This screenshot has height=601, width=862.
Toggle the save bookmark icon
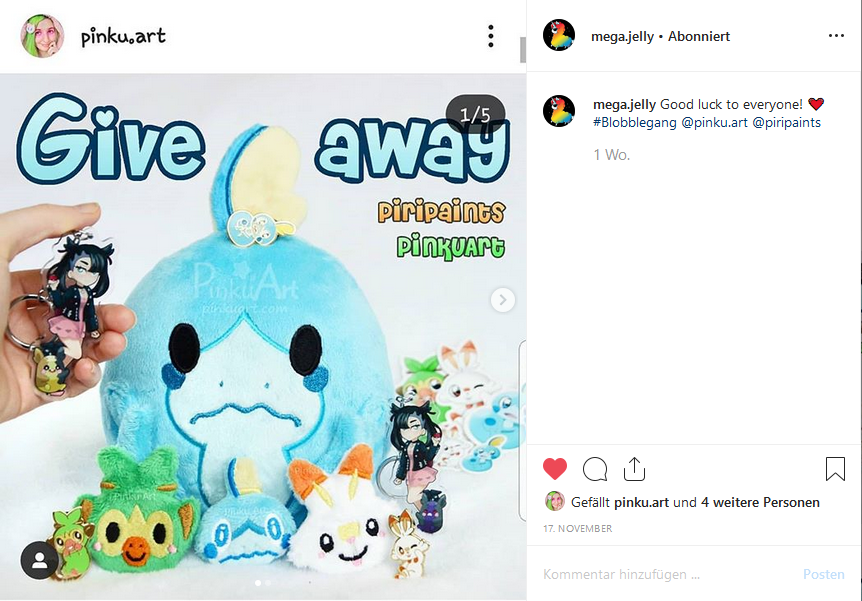(x=835, y=469)
